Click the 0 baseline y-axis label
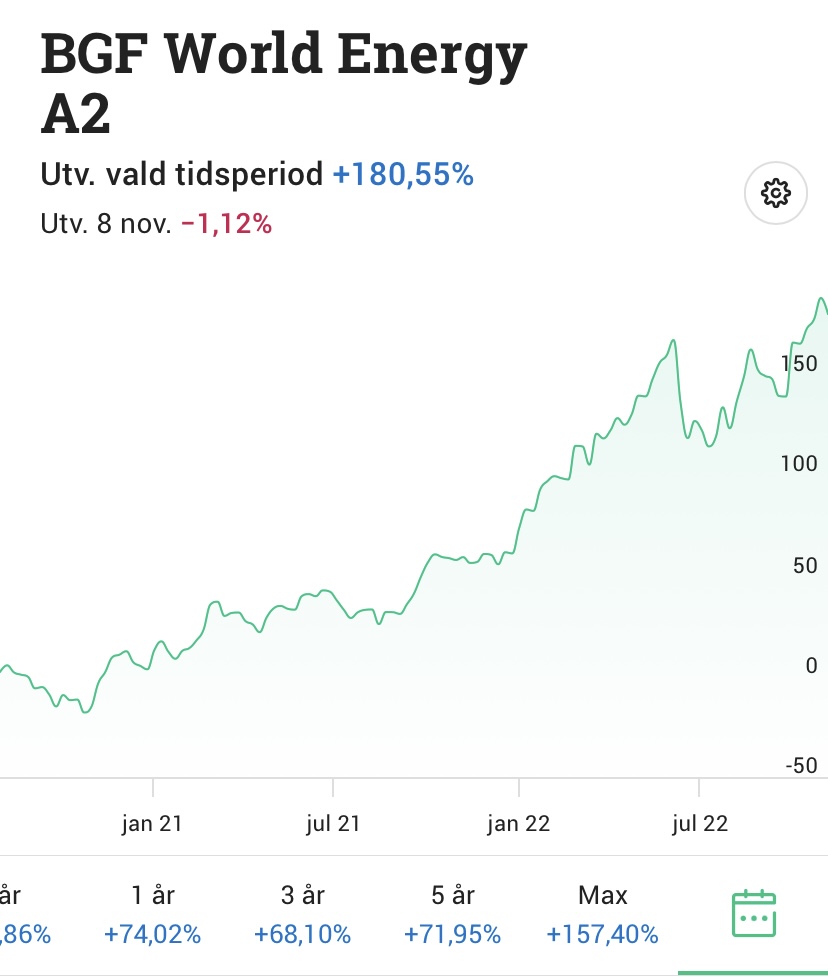828x980 pixels. pyautogui.click(x=811, y=666)
